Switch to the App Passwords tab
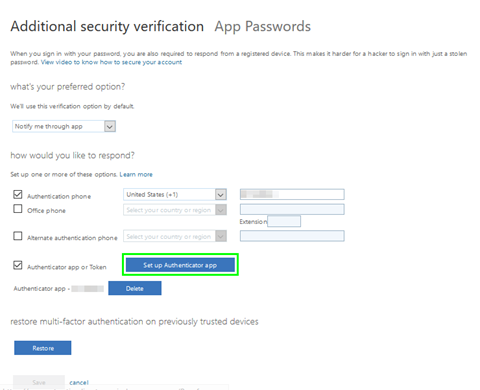480x390 pixels. click(x=263, y=27)
